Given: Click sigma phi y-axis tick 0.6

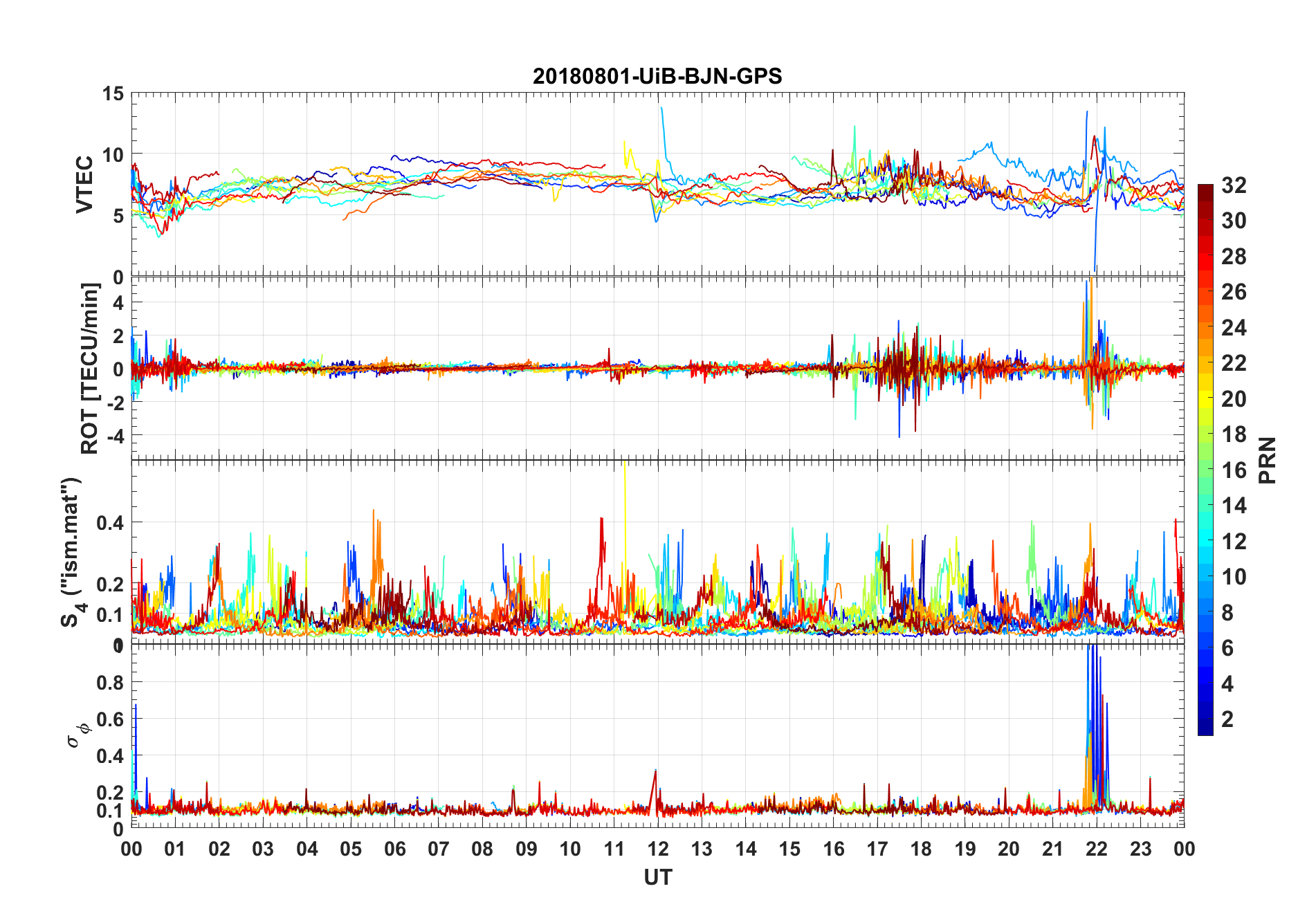Looking at the screenshot, I should click(x=111, y=719).
